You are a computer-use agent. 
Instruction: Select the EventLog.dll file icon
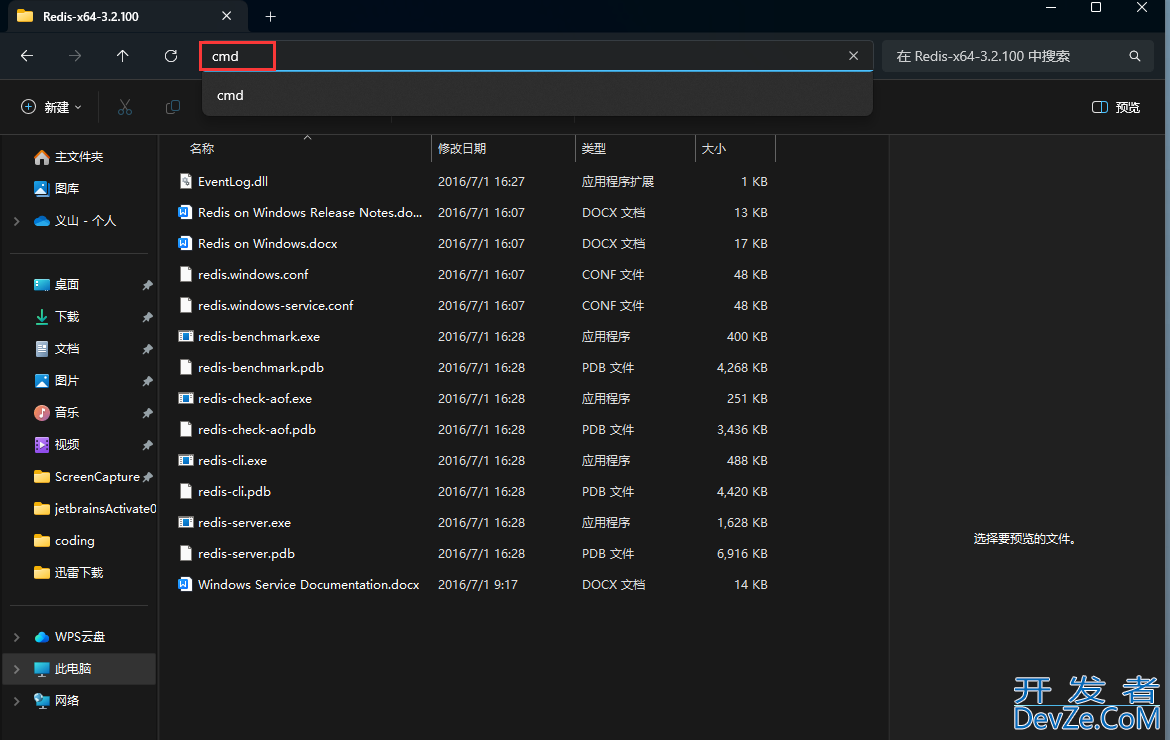click(x=186, y=181)
